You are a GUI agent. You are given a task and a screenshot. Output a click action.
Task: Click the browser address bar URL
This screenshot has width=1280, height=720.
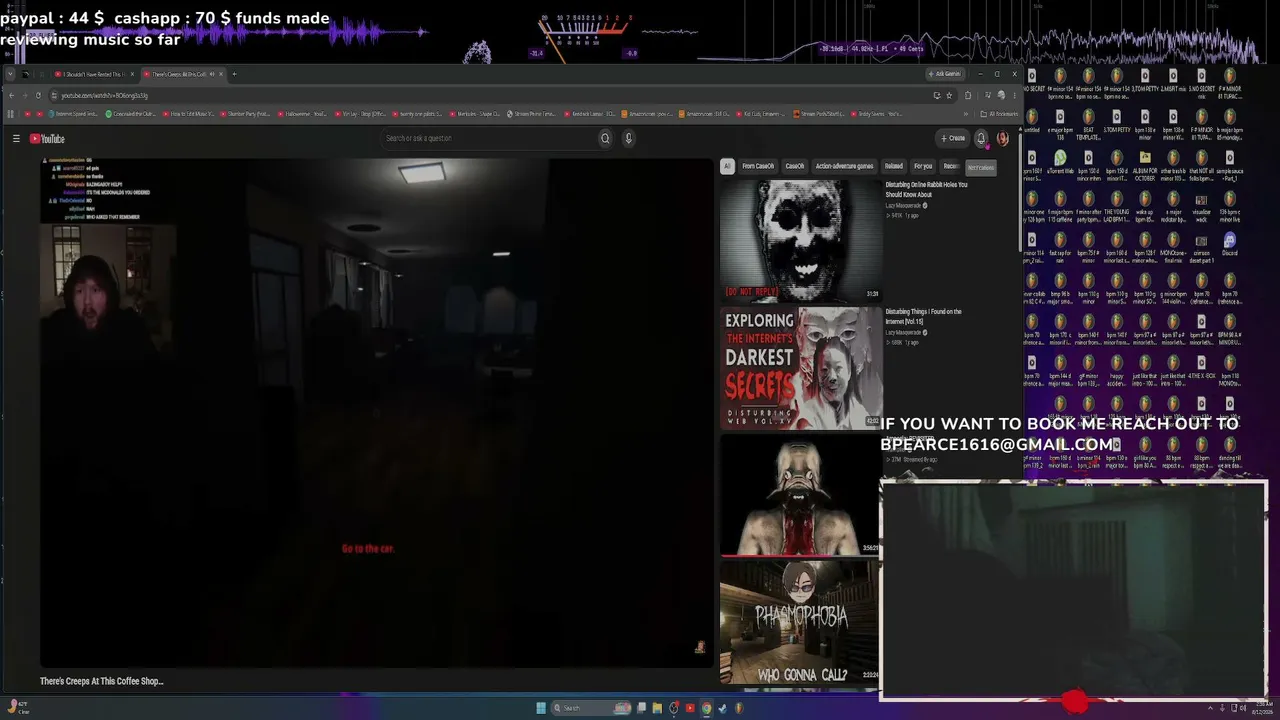(x=104, y=95)
